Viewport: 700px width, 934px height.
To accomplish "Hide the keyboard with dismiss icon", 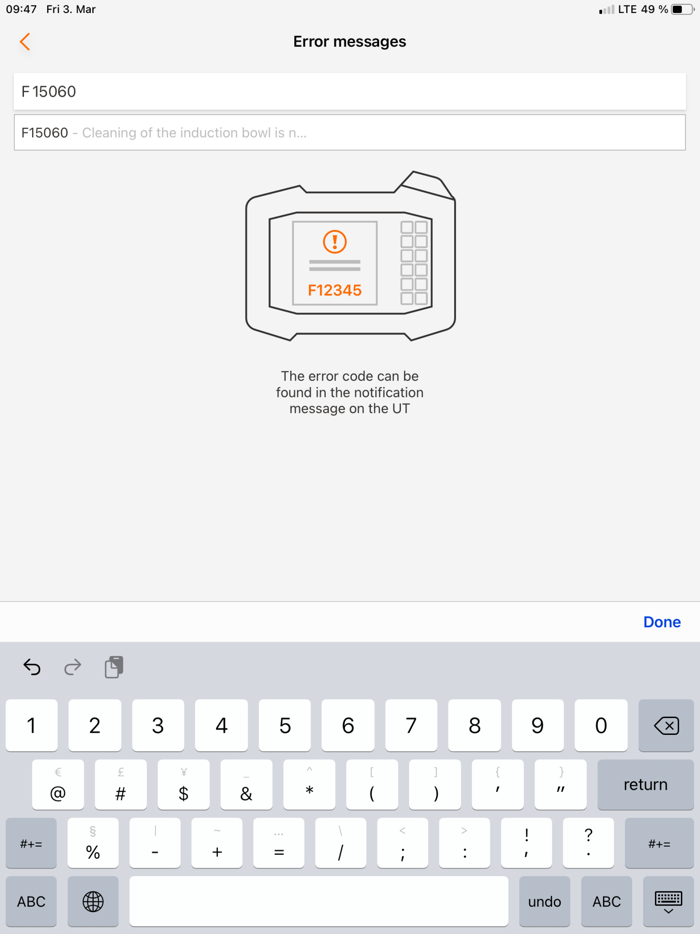I will pyautogui.click(x=668, y=901).
